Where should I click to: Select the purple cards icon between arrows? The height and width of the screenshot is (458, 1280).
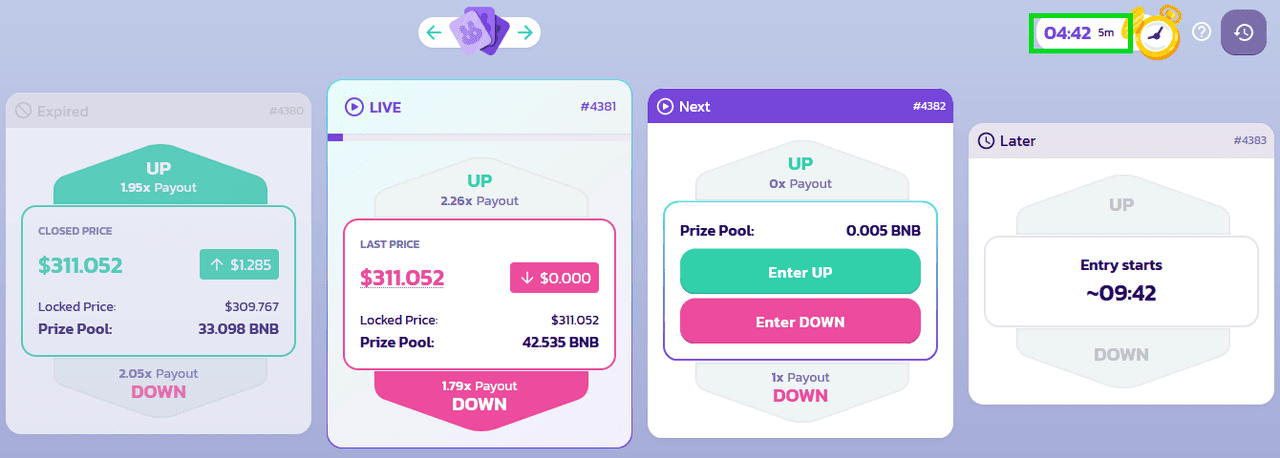point(480,31)
